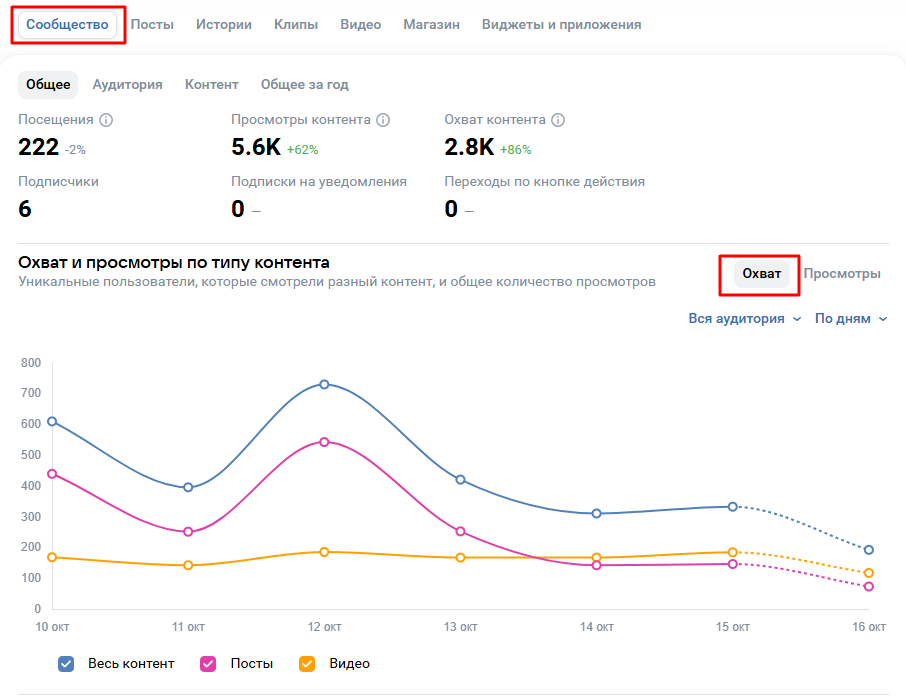Open the Истории tab

click(x=224, y=24)
